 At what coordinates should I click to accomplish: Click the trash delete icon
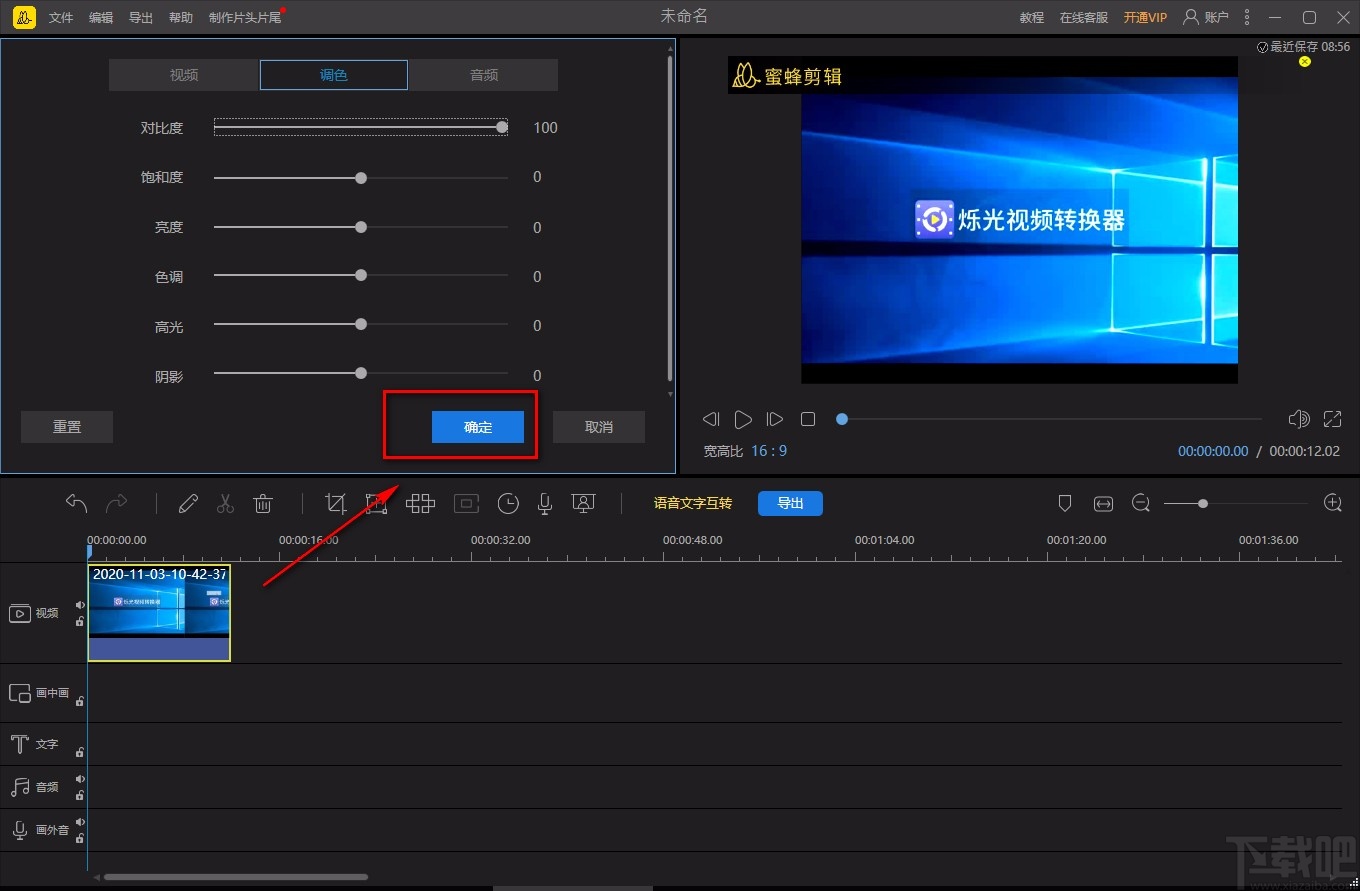point(263,503)
